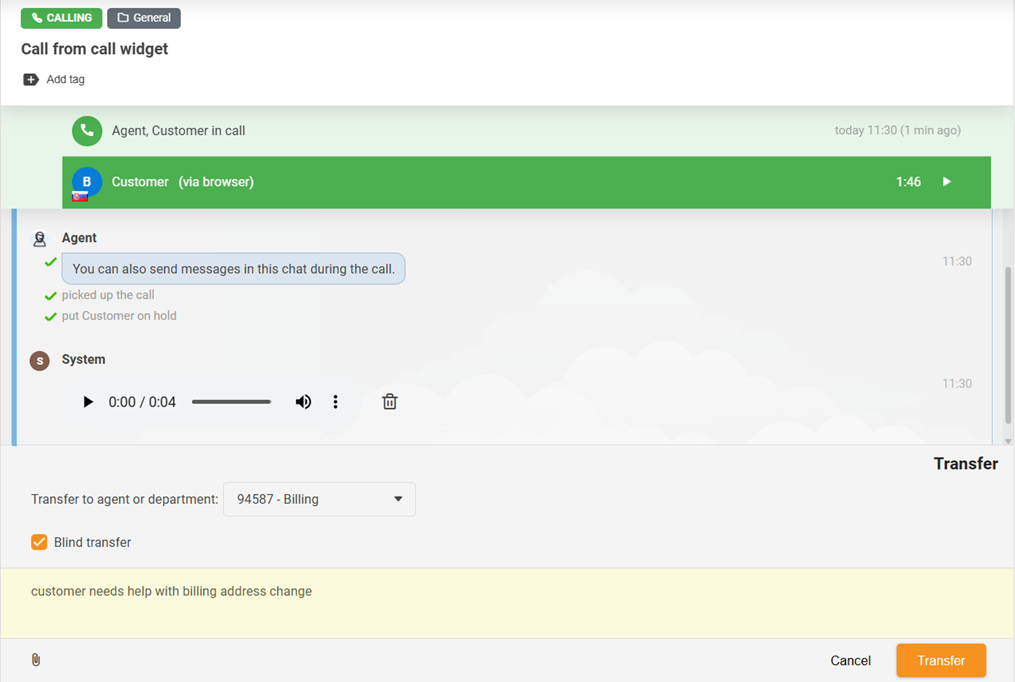Open the recording options kebab menu
Viewport: 1015px width, 682px height.
click(x=335, y=401)
